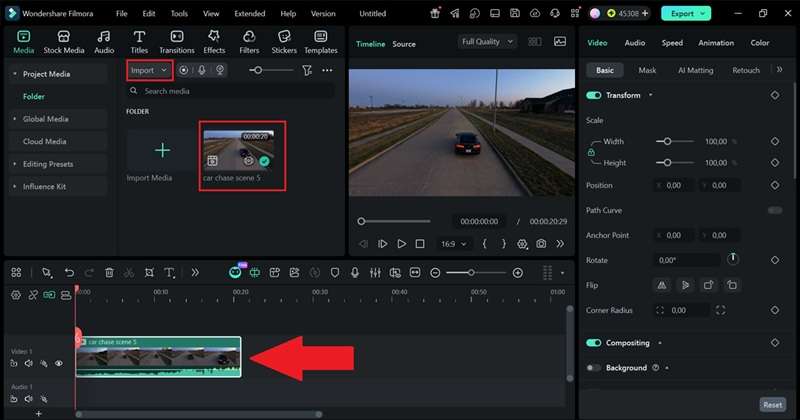Viewport: 800px width, 420px height.
Task: Open the media panel three-dots menu
Action: point(327,70)
